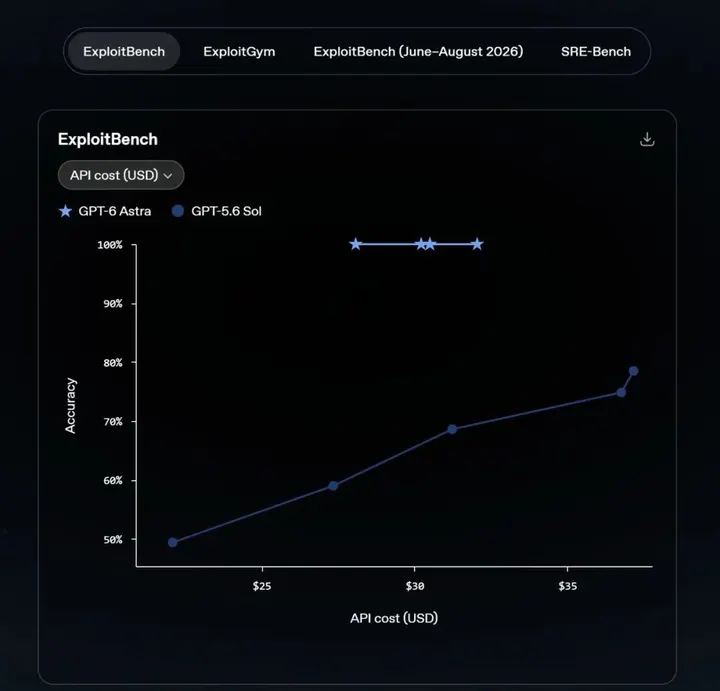Click the GPT-5.6 Sol point near 75%

tap(621, 393)
